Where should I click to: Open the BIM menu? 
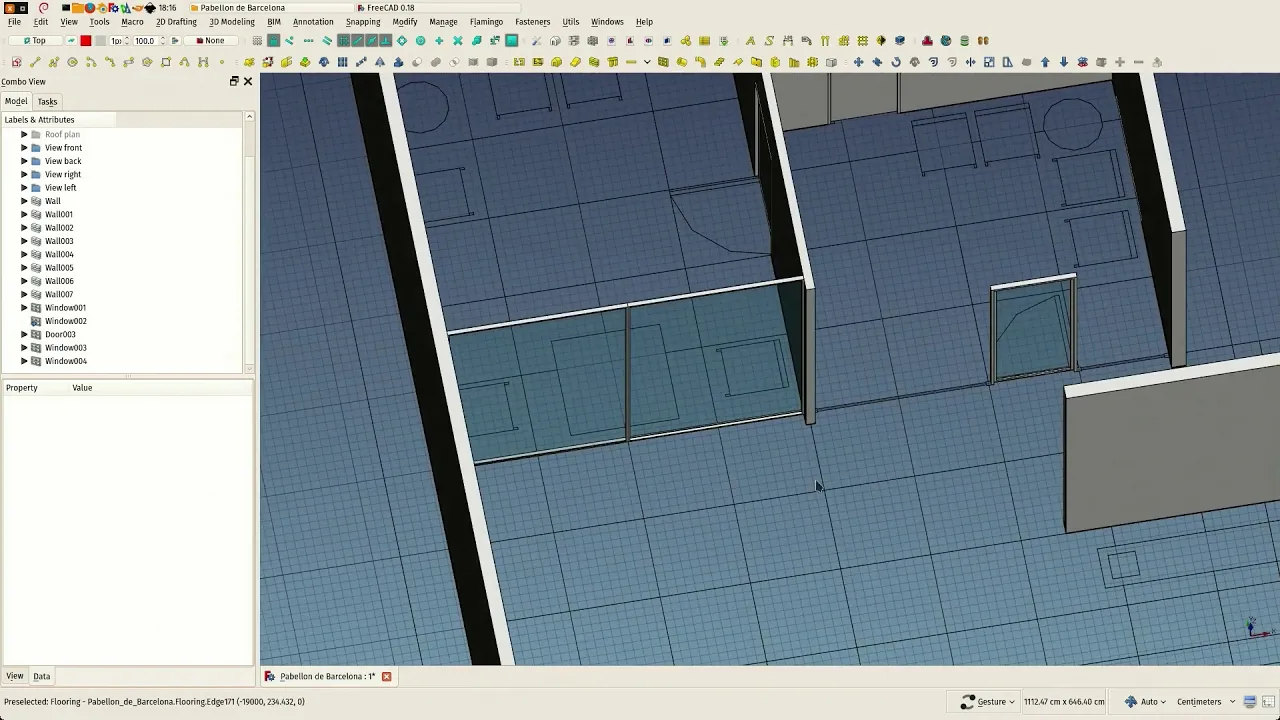[x=274, y=22]
